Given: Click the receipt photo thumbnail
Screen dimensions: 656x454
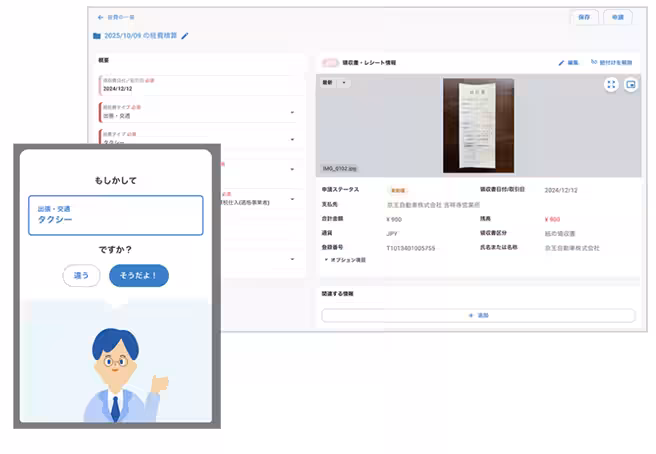Looking at the screenshot, I should (x=479, y=126).
